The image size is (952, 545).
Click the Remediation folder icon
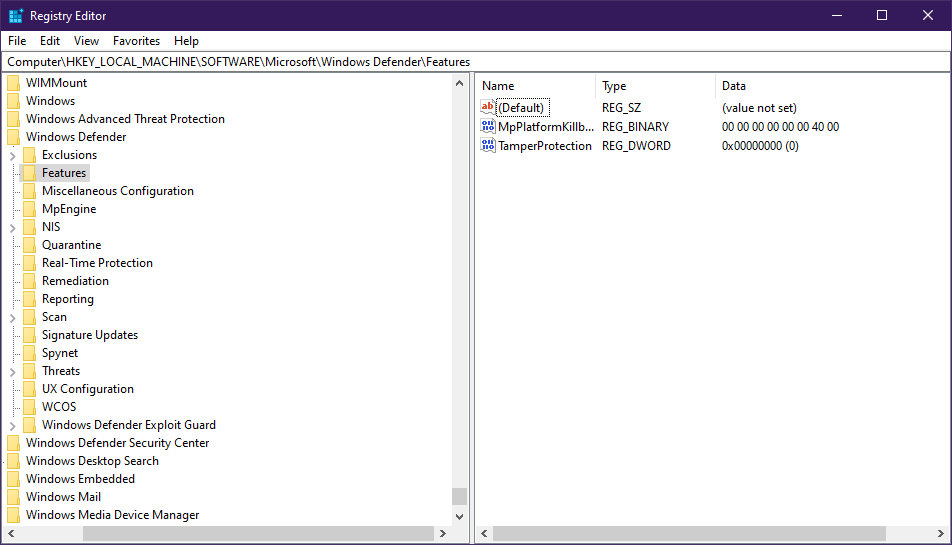pos(29,281)
